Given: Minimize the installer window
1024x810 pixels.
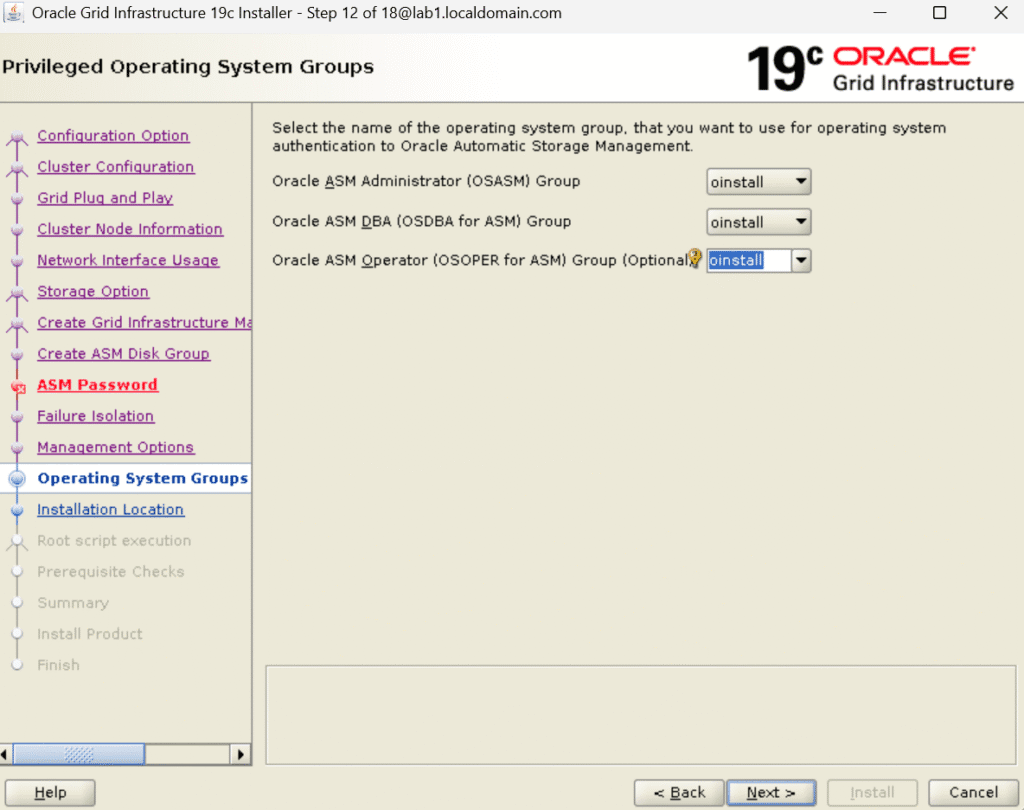Looking at the screenshot, I should [880, 13].
